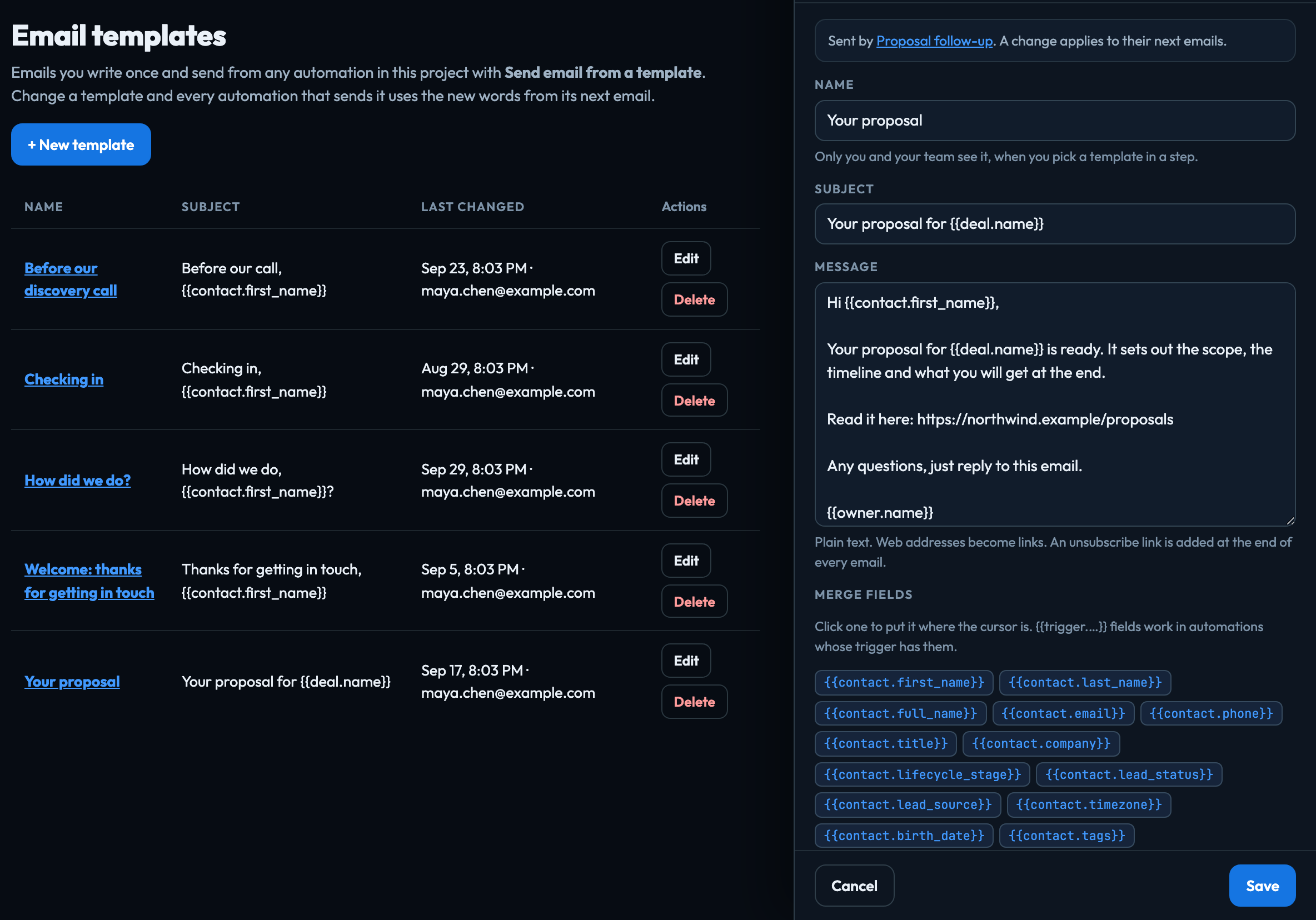Delete the Before our discovery call template
This screenshot has width=1316, height=920.
point(694,299)
